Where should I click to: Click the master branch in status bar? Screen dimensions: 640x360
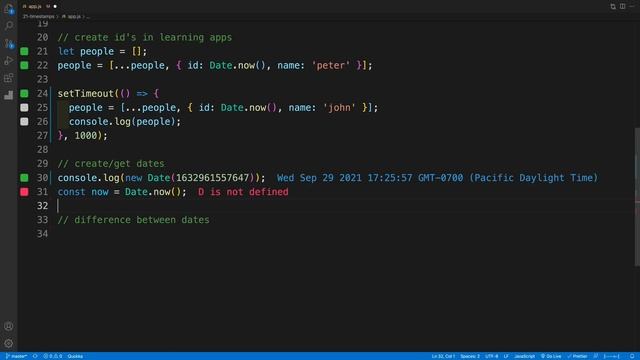(x=16, y=356)
